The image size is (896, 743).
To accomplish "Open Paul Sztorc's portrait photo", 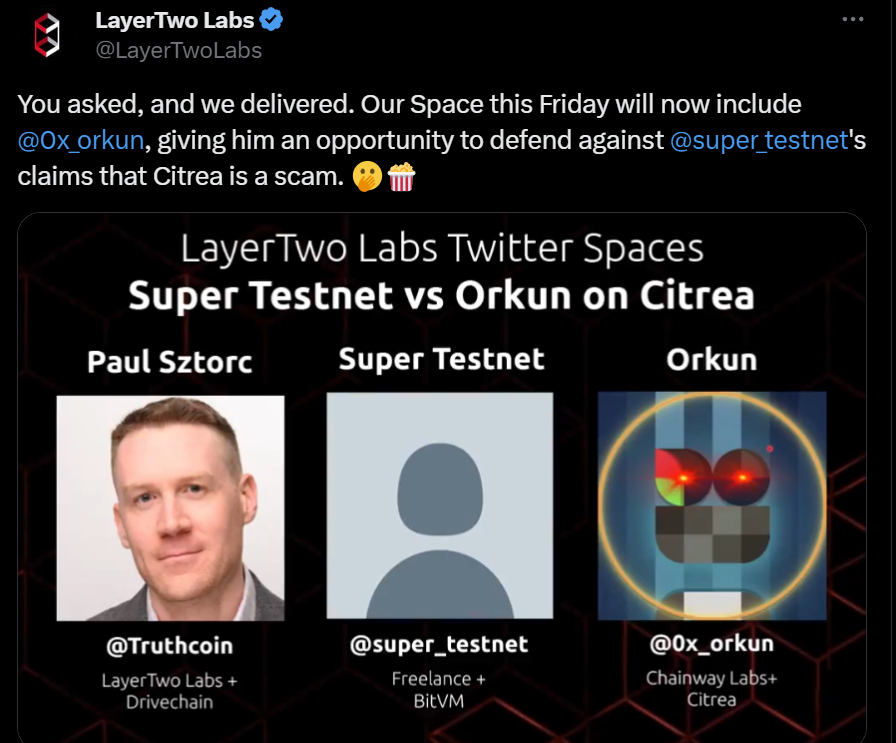I will coord(170,508).
